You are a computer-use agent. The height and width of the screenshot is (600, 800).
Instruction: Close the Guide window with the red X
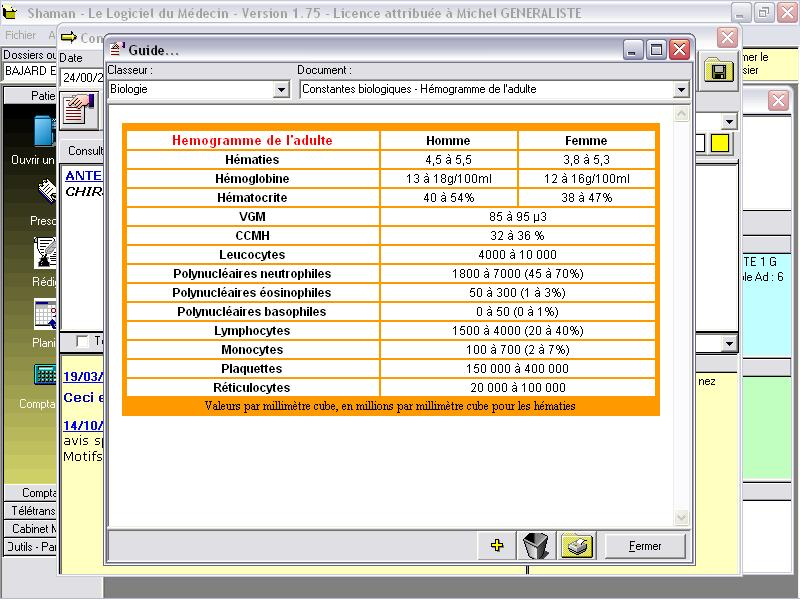point(680,50)
